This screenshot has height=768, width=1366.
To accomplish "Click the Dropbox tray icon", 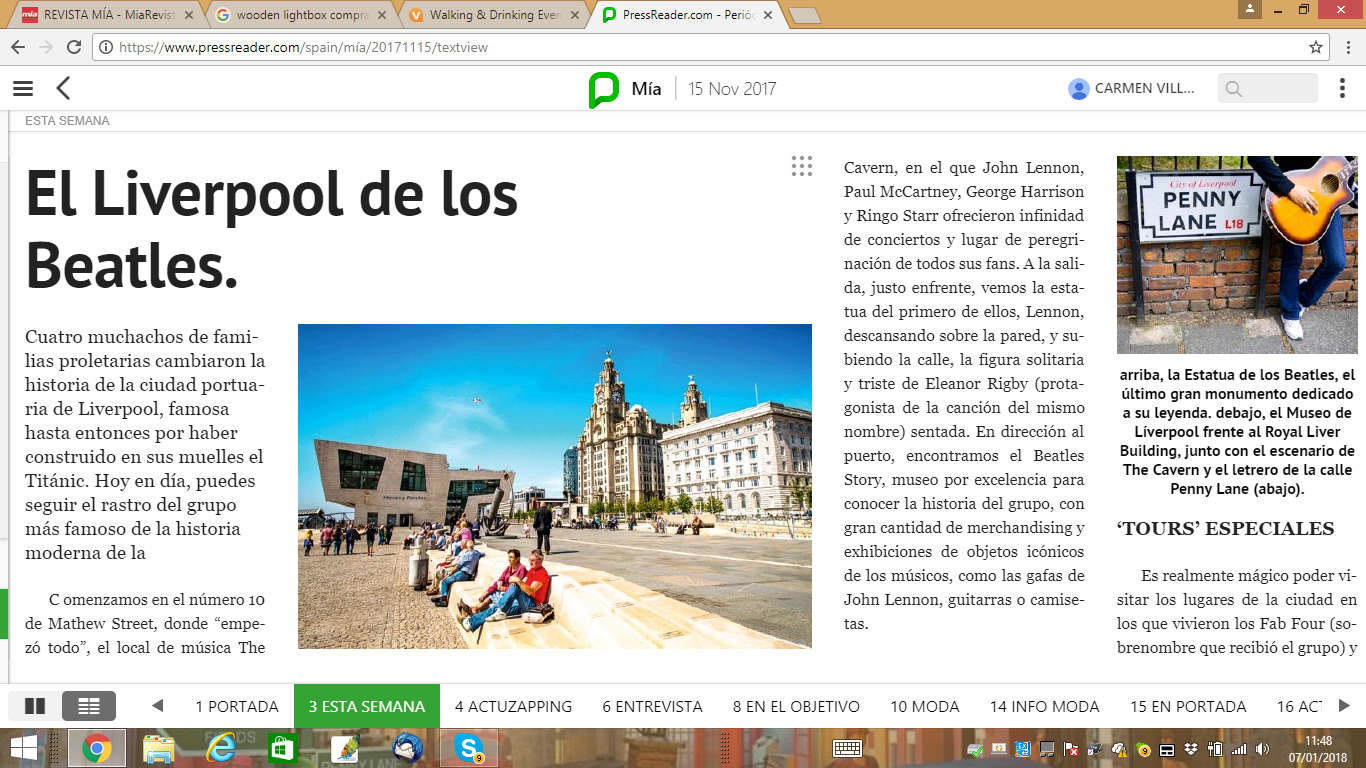I will (x=1192, y=749).
